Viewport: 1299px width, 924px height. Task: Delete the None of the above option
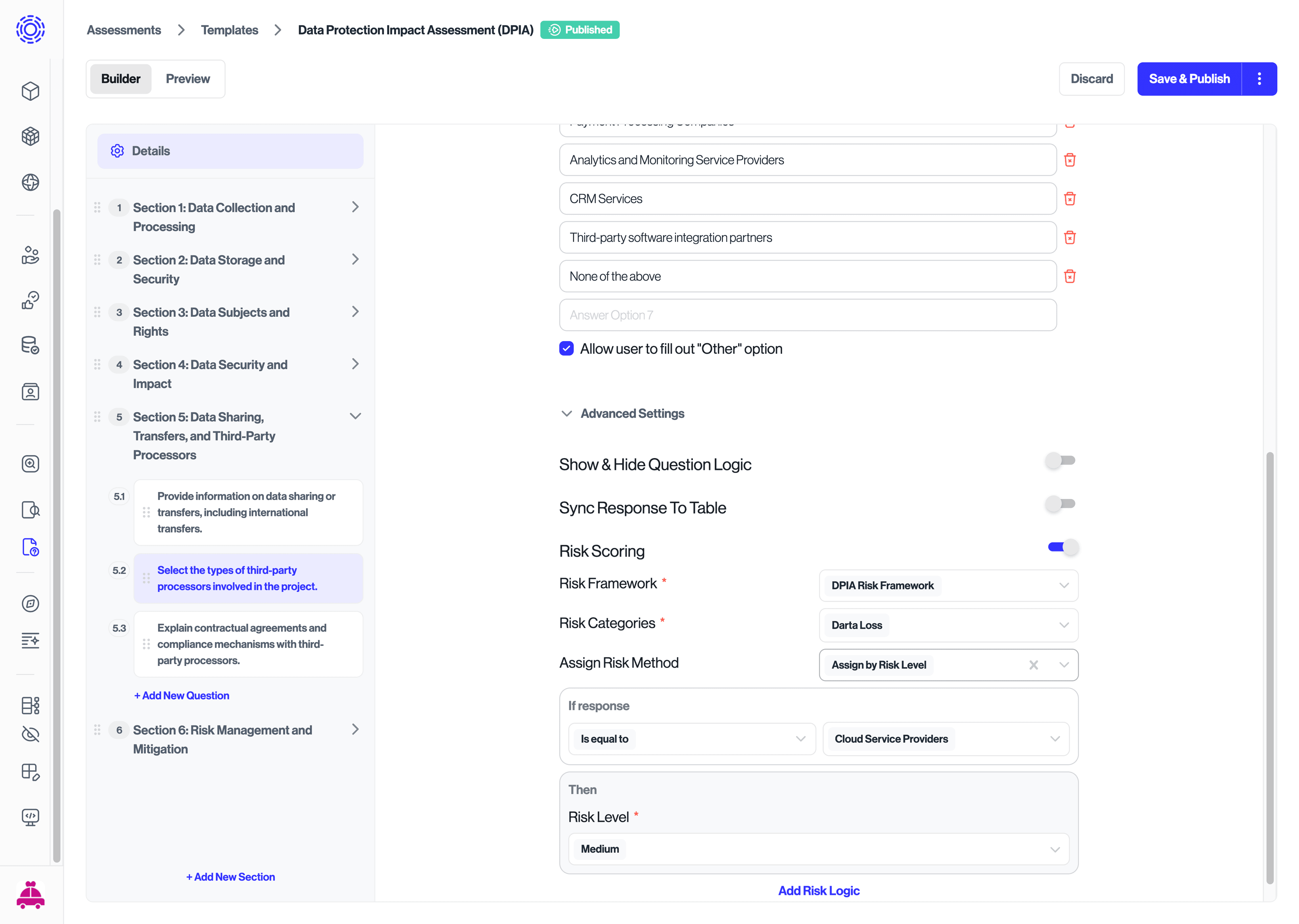tap(1069, 276)
